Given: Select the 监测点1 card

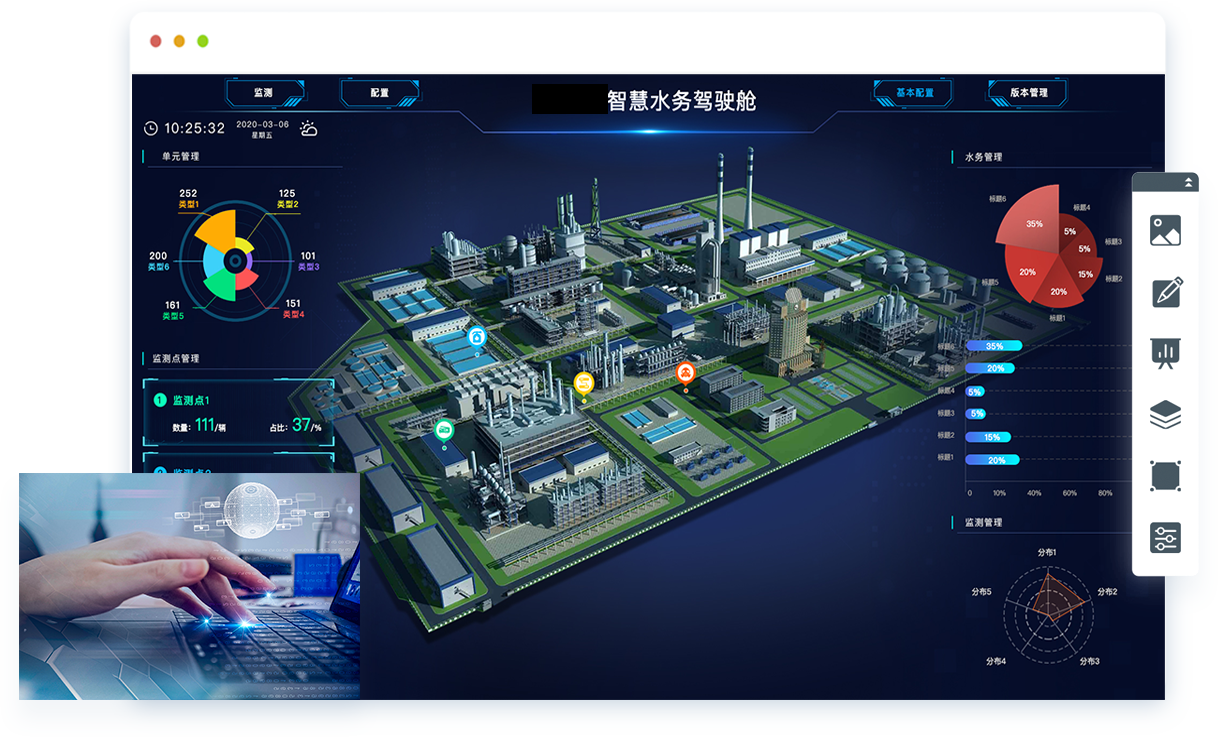Looking at the screenshot, I should [236, 413].
